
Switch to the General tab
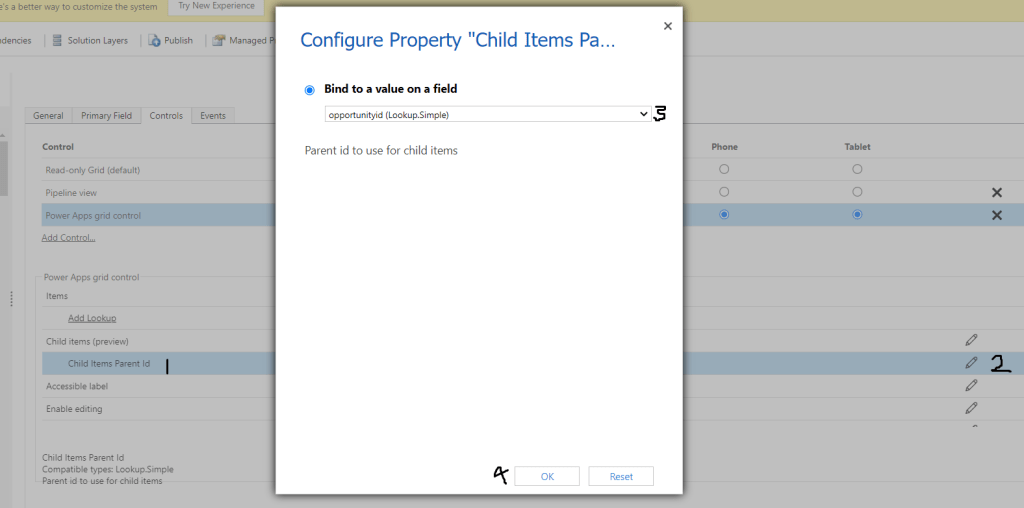click(48, 116)
